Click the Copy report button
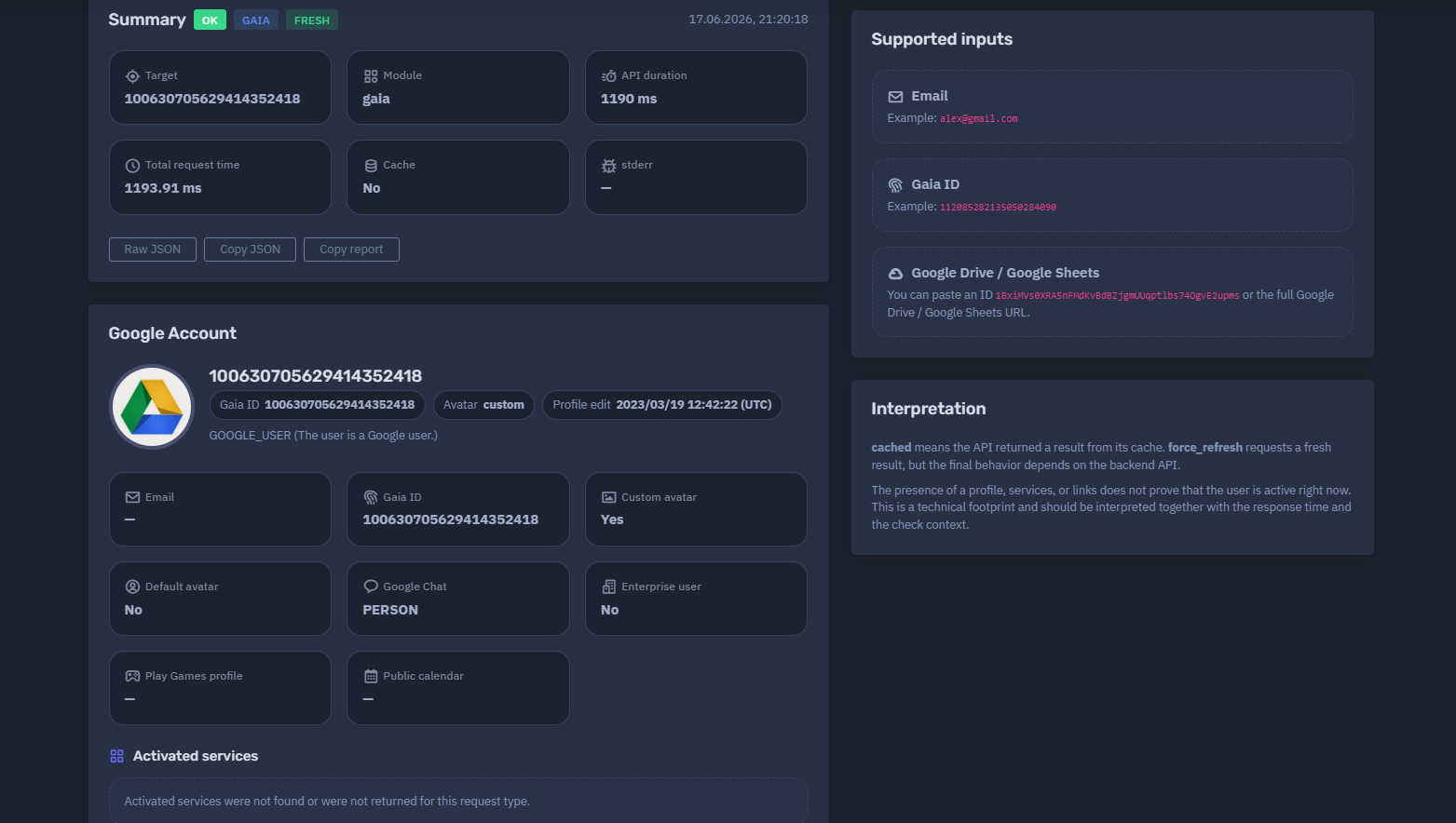 point(351,250)
